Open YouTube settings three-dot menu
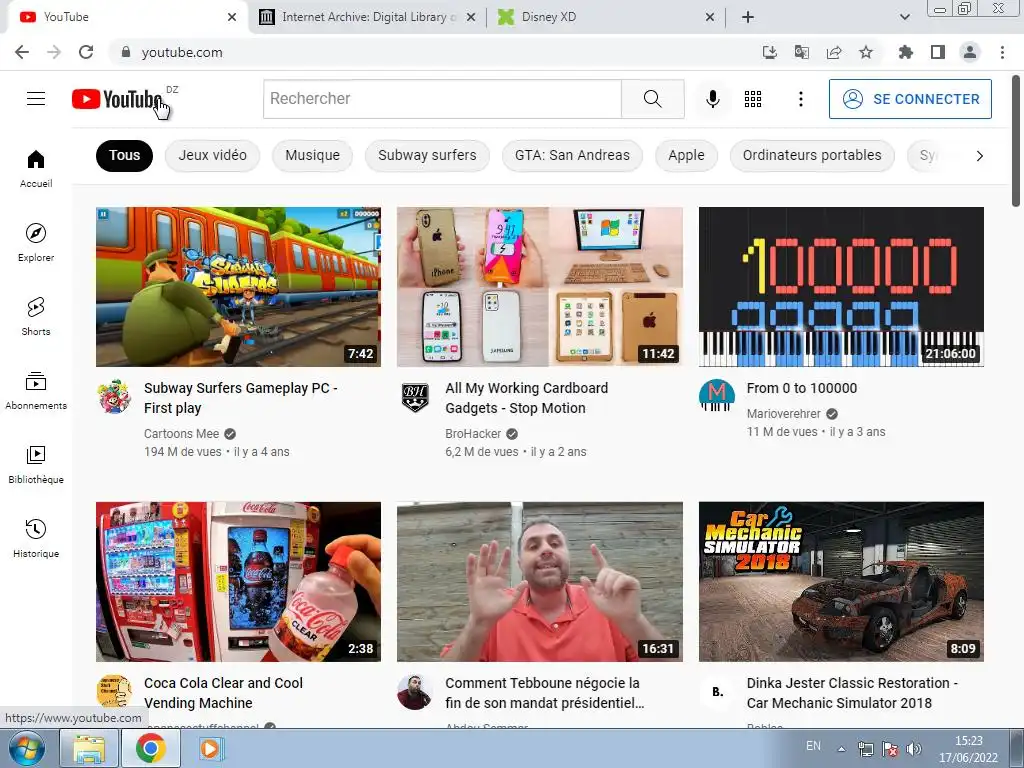 pos(801,99)
